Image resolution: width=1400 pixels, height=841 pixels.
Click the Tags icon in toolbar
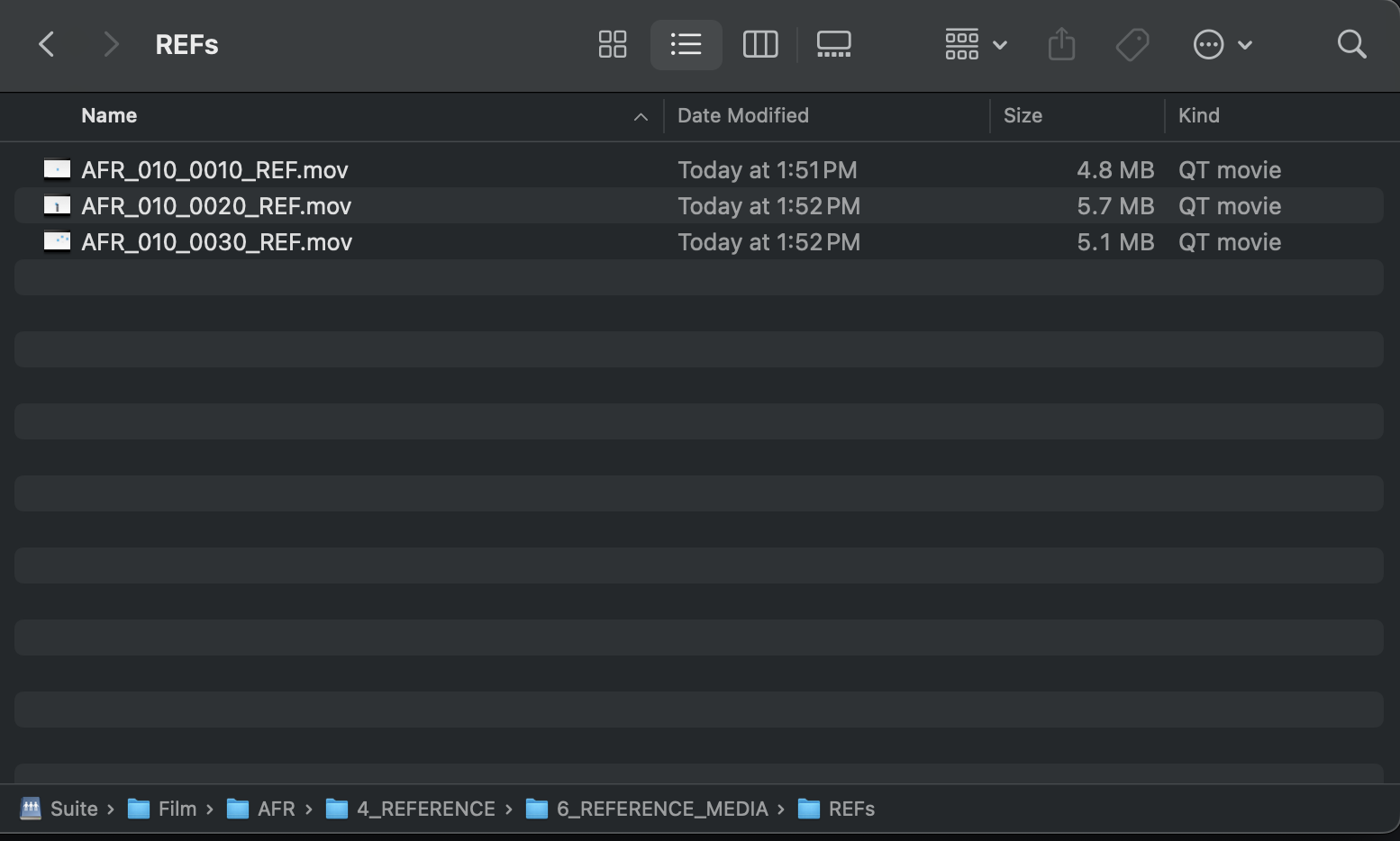coord(1132,44)
